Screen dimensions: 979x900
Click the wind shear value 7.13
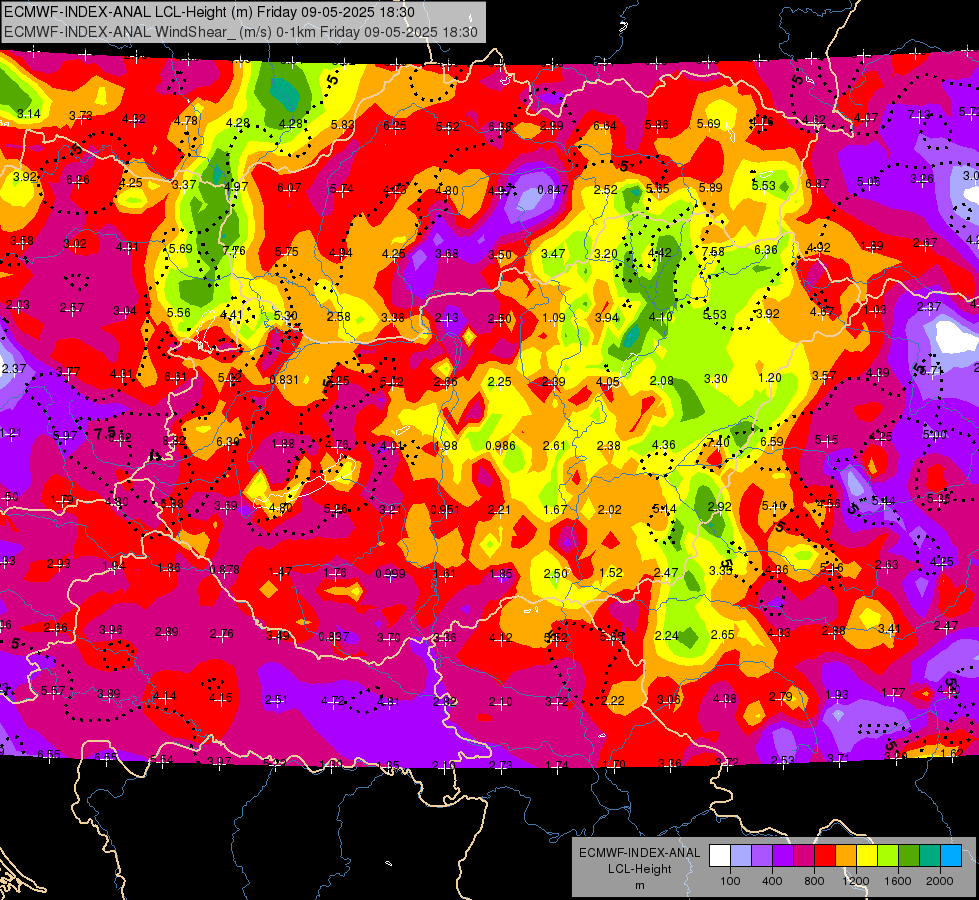coord(919,115)
